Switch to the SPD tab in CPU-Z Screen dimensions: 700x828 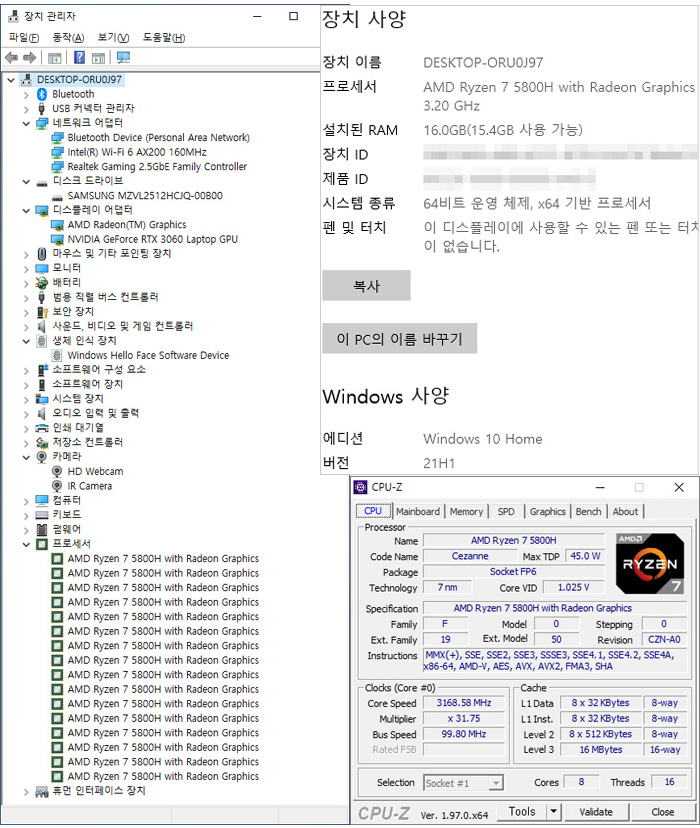coord(506,511)
